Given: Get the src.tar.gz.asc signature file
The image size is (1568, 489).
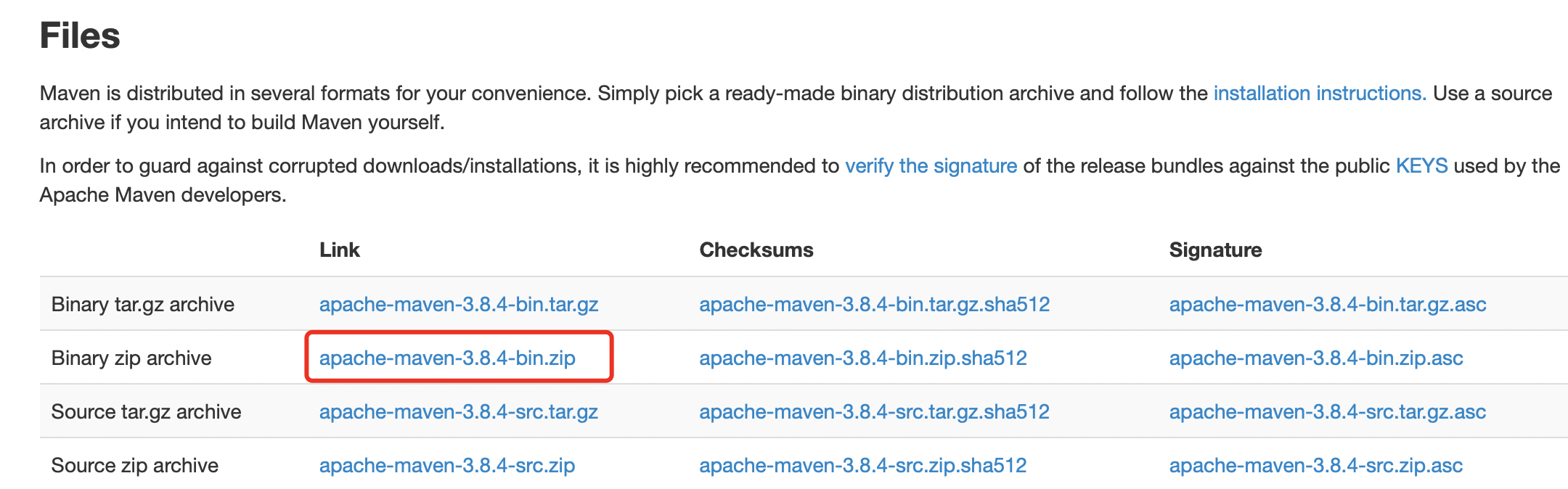Looking at the screenshot, I should coord(1327,412).
